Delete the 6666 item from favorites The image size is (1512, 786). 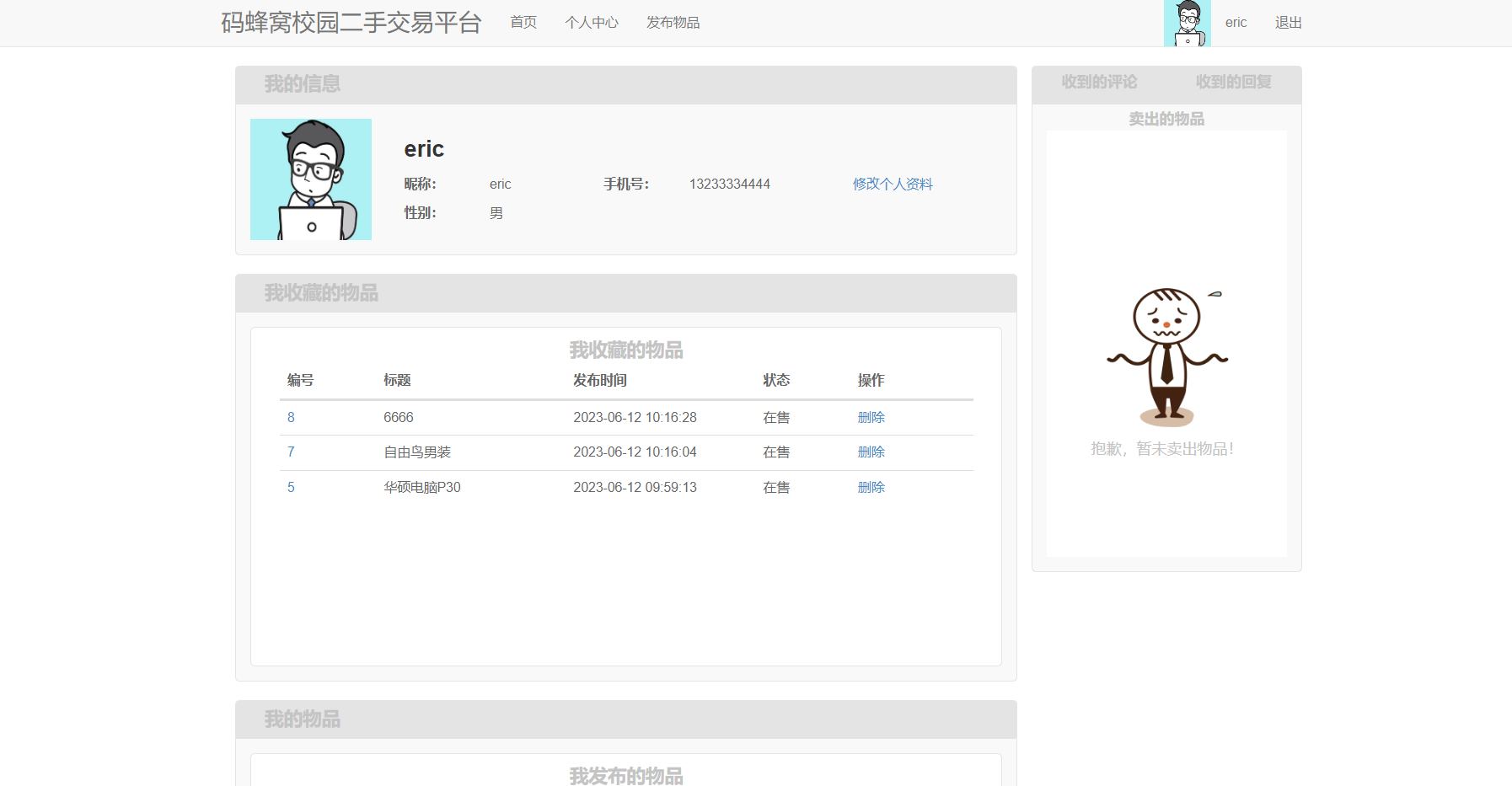pos(871,417)
